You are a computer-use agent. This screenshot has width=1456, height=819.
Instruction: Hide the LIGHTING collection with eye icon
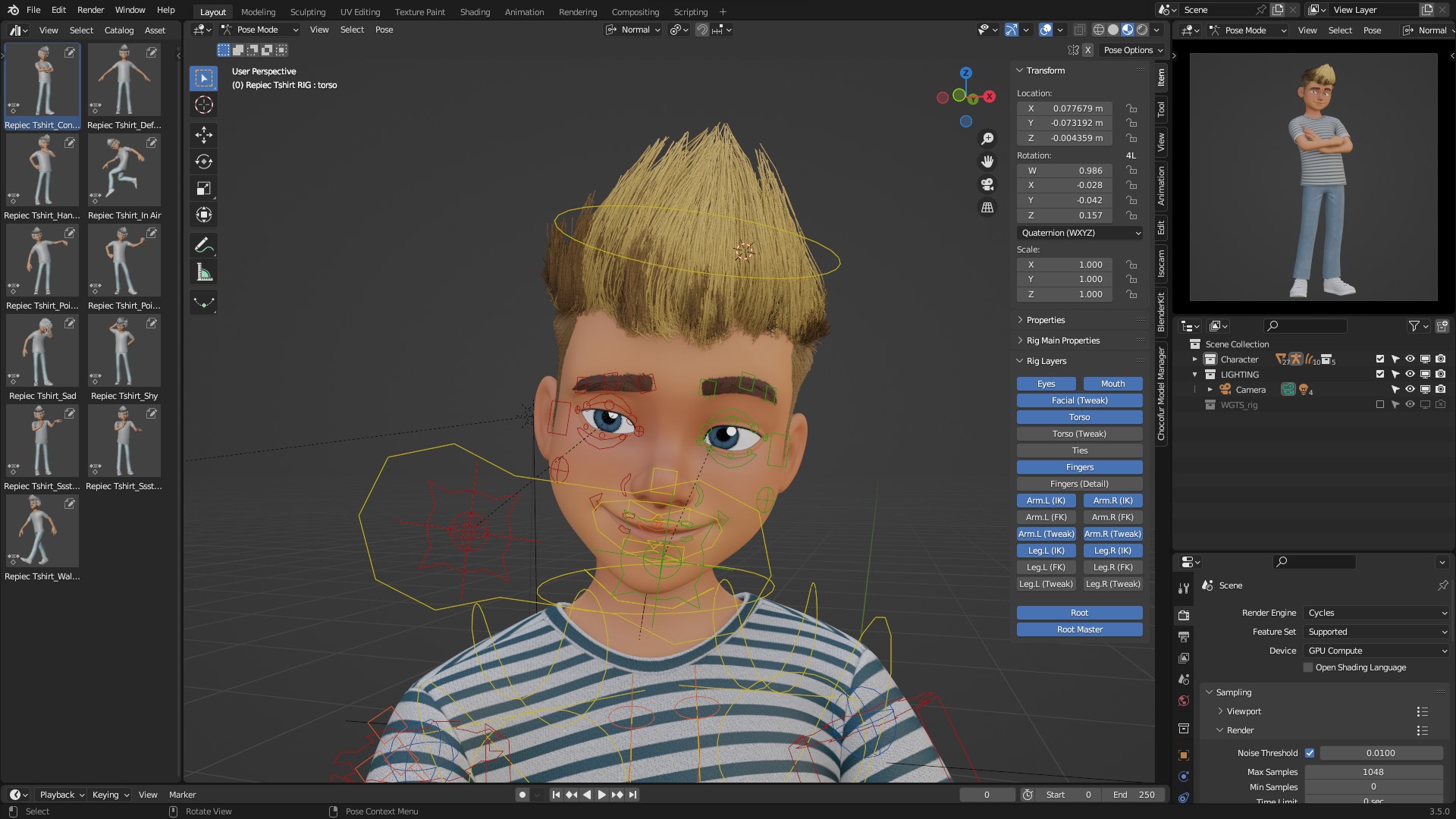click(x=1410, y=375)
